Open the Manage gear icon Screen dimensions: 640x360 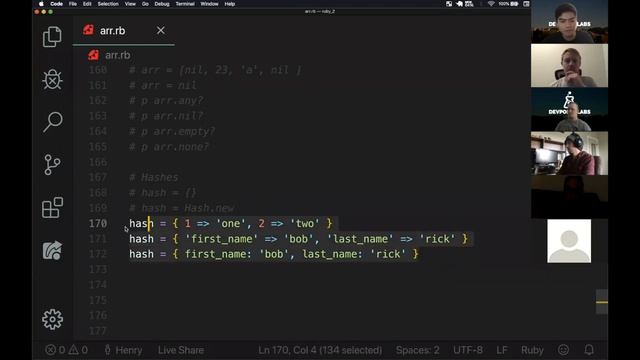click(52, 319)
